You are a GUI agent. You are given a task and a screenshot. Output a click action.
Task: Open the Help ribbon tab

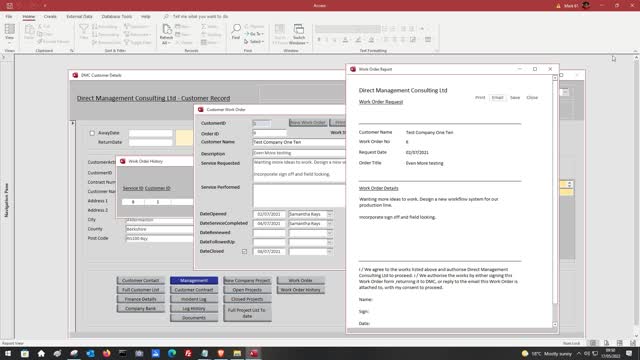pyautogui.click(x=146, y=16)
